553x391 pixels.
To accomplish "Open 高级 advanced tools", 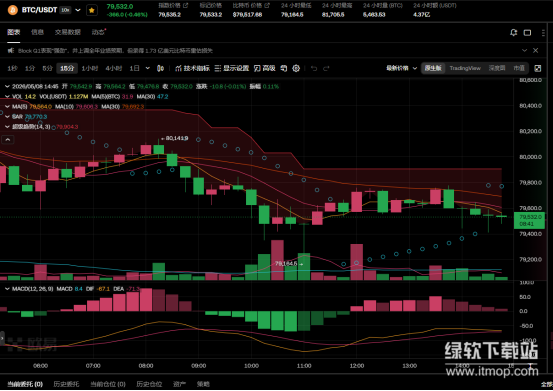I will pos(265,68).
